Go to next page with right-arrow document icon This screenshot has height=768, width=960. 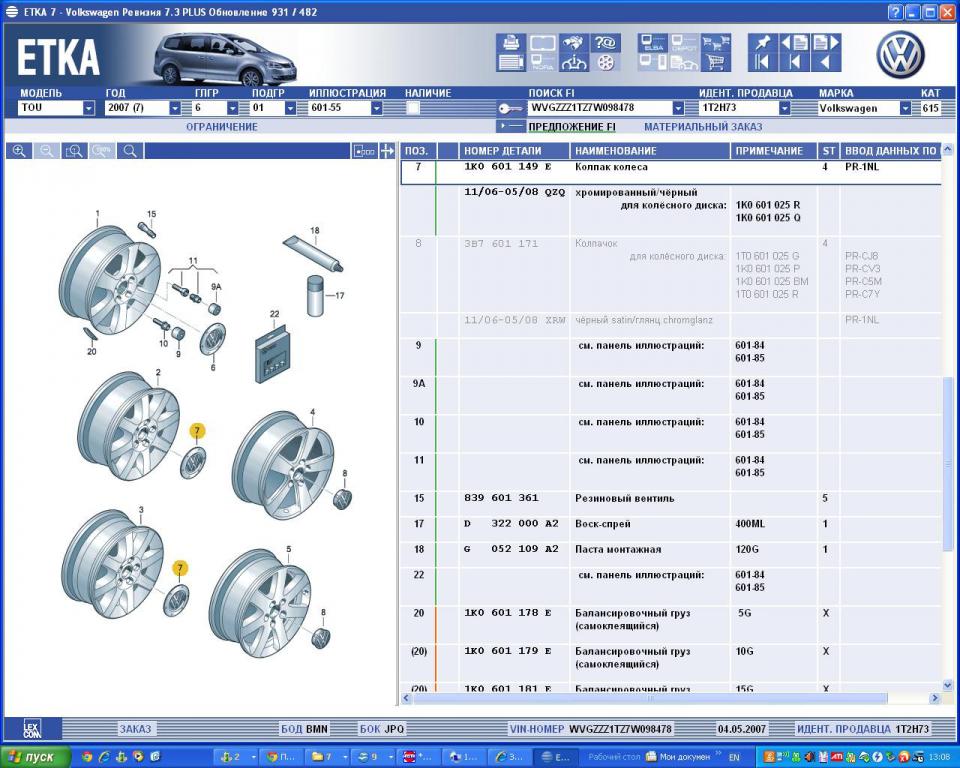coord(825,43)
